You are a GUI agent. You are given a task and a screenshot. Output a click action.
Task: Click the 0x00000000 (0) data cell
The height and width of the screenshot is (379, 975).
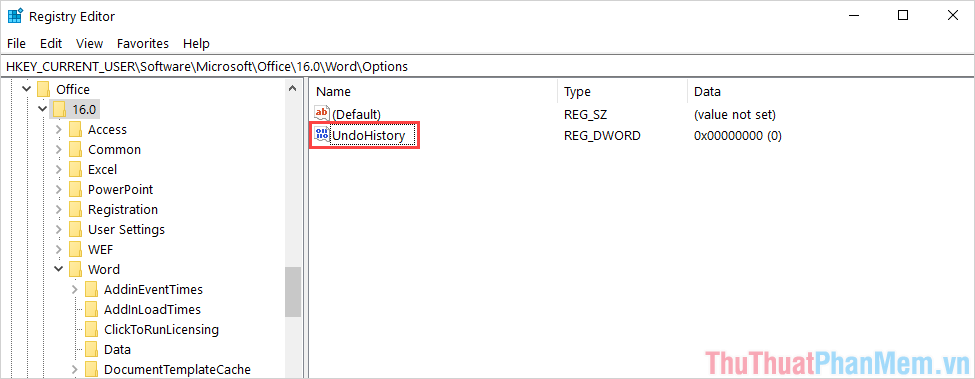[x=737, y=135]
